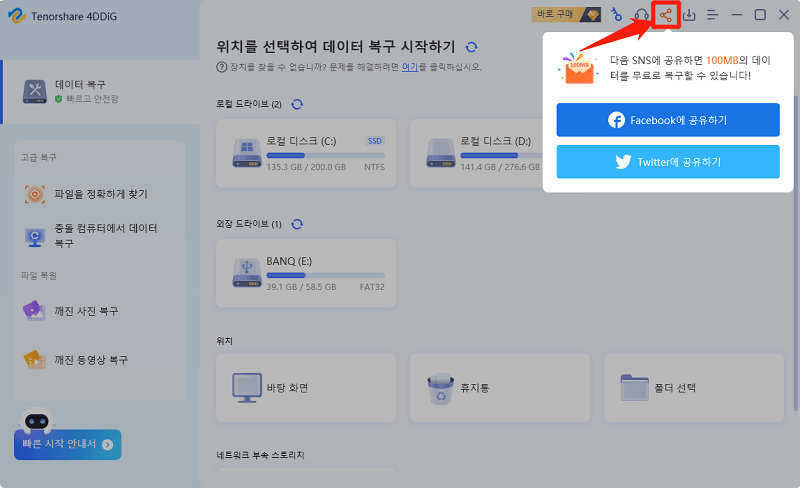
Task: Open 데이터 복구 sidebar section
Action: 101,92
